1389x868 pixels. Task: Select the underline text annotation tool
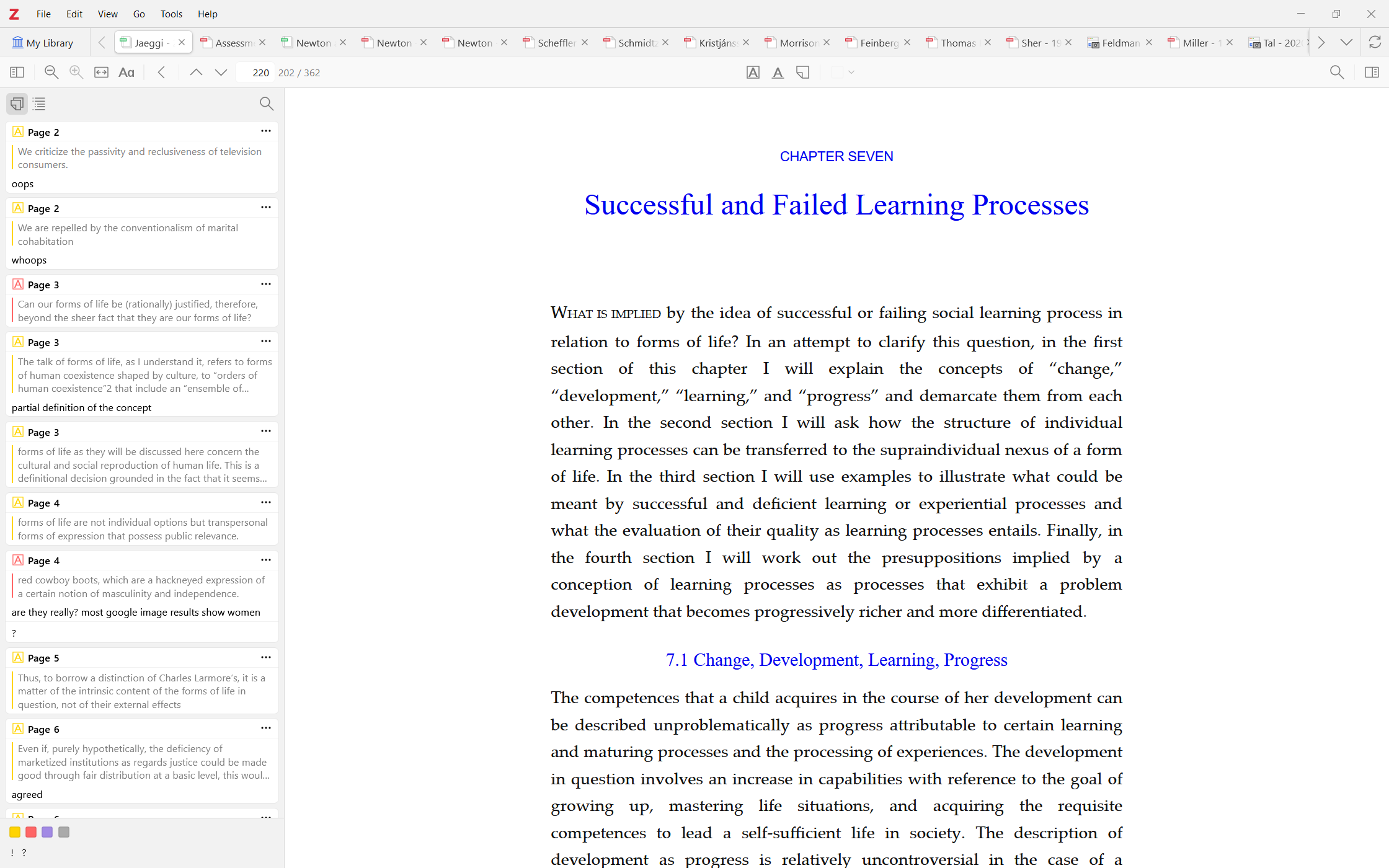(x=778, y=73)
